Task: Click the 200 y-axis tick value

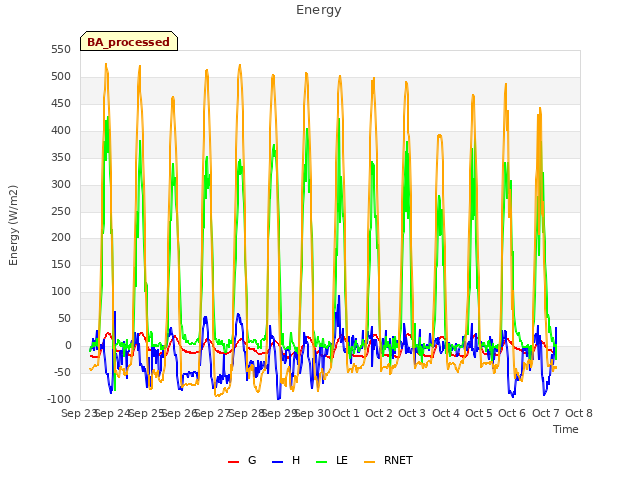Action: tap(61, 238)
